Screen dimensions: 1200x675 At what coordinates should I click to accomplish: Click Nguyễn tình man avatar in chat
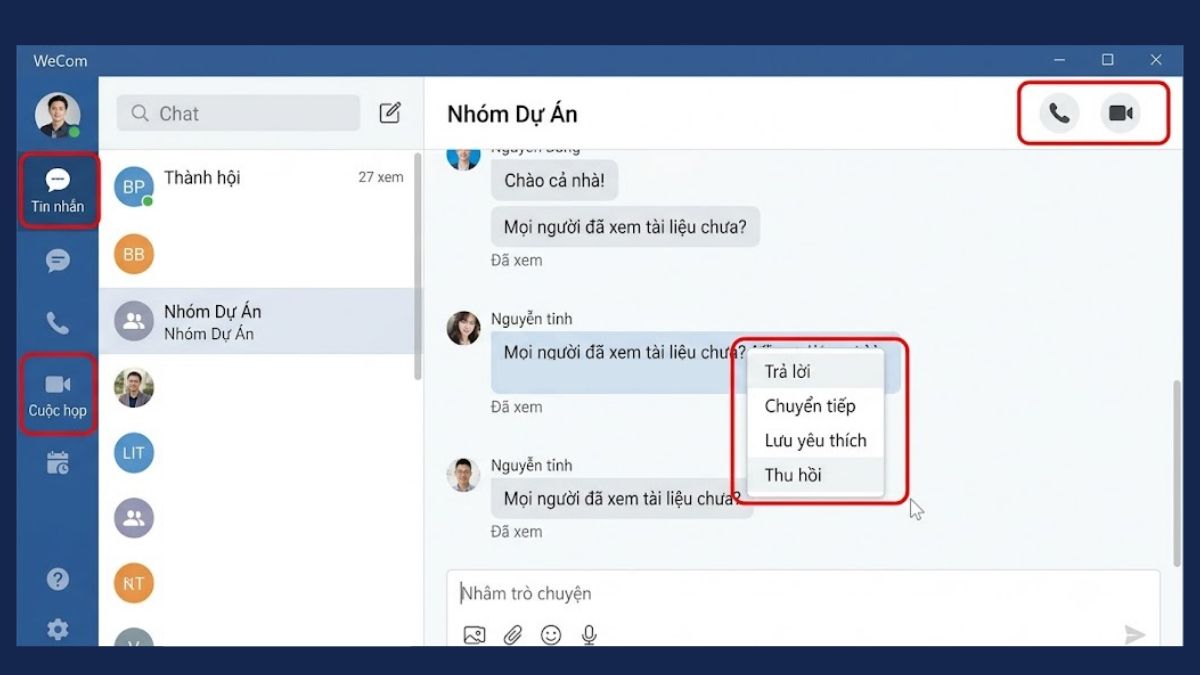click(463, 475)
